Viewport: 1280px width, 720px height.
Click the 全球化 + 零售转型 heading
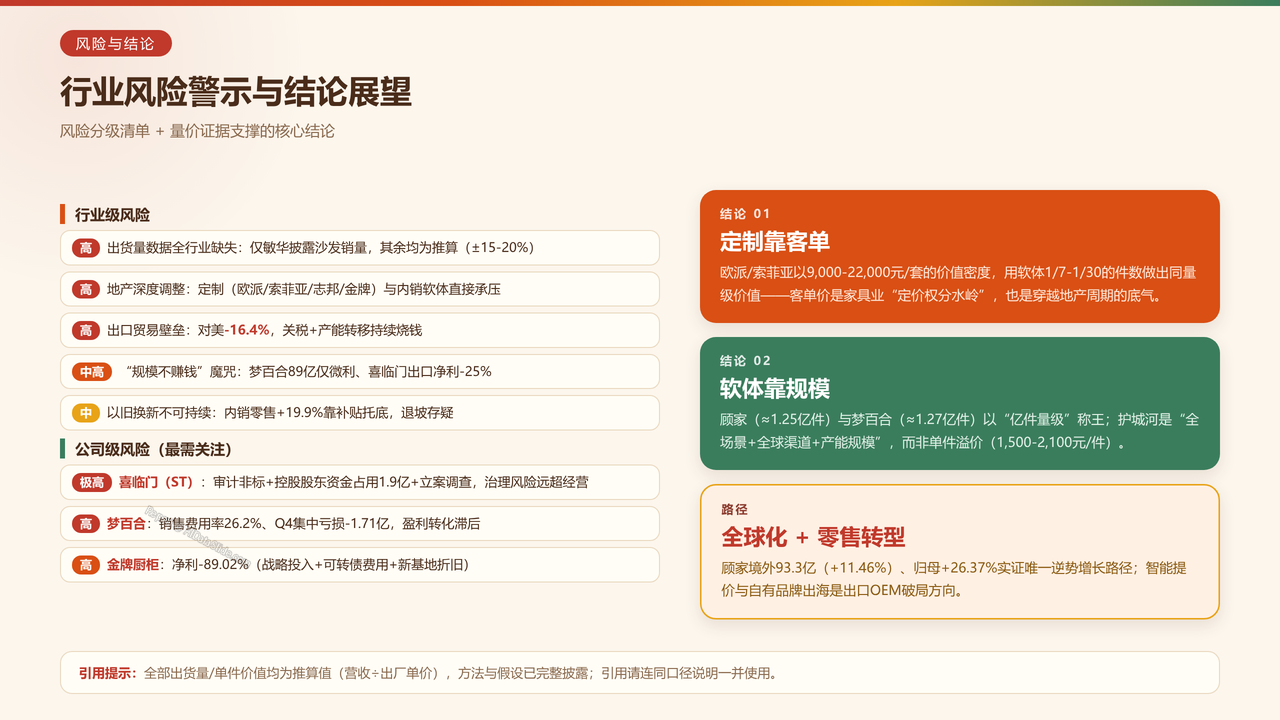(x=813, y=537)
